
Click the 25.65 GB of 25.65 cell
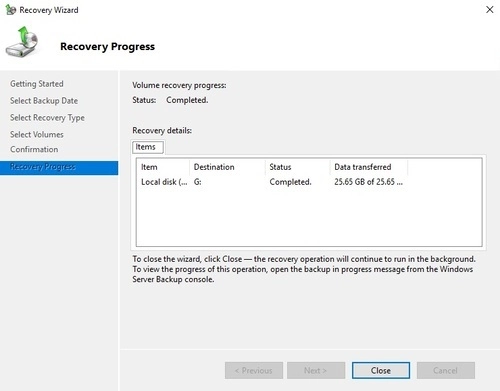tap(368, 182)
